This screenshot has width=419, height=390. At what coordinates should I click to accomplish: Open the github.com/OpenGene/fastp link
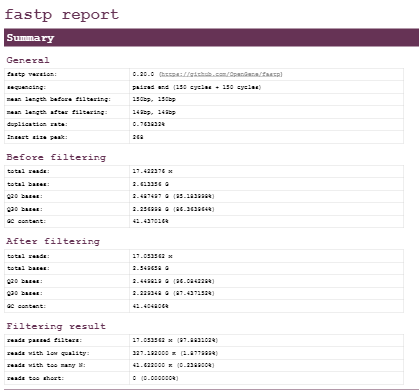point(221,74)
